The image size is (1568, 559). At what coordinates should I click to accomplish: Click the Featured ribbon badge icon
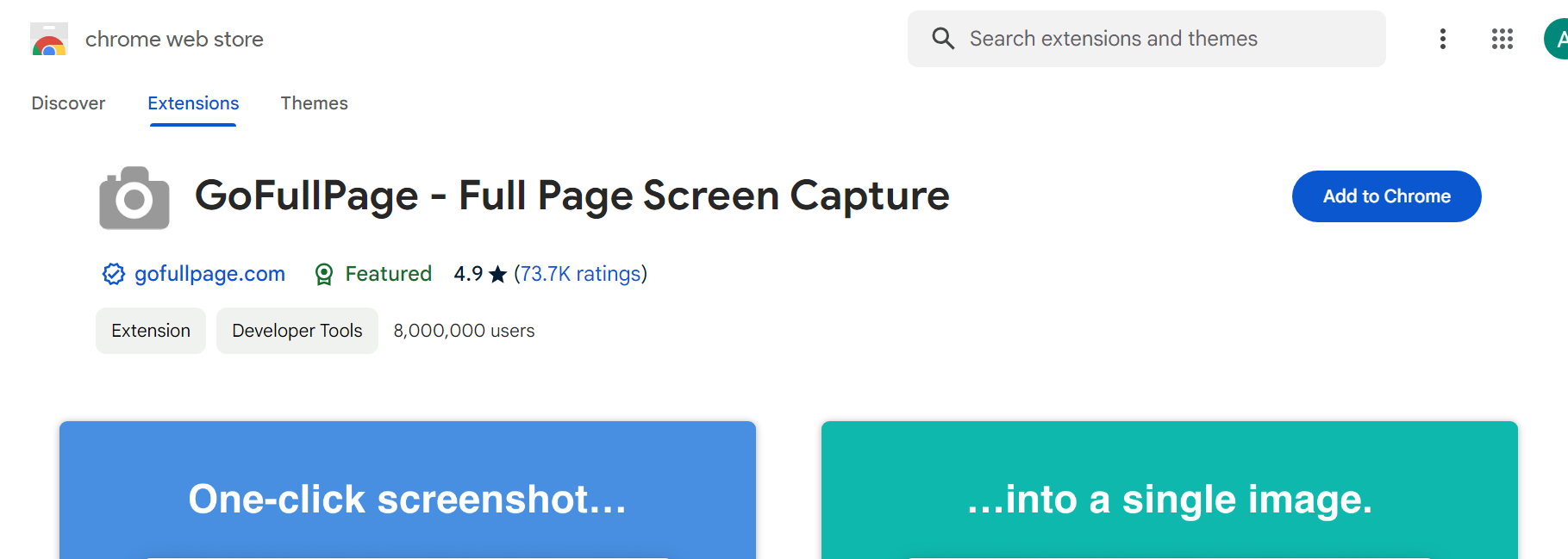click(x=324, y=274)
